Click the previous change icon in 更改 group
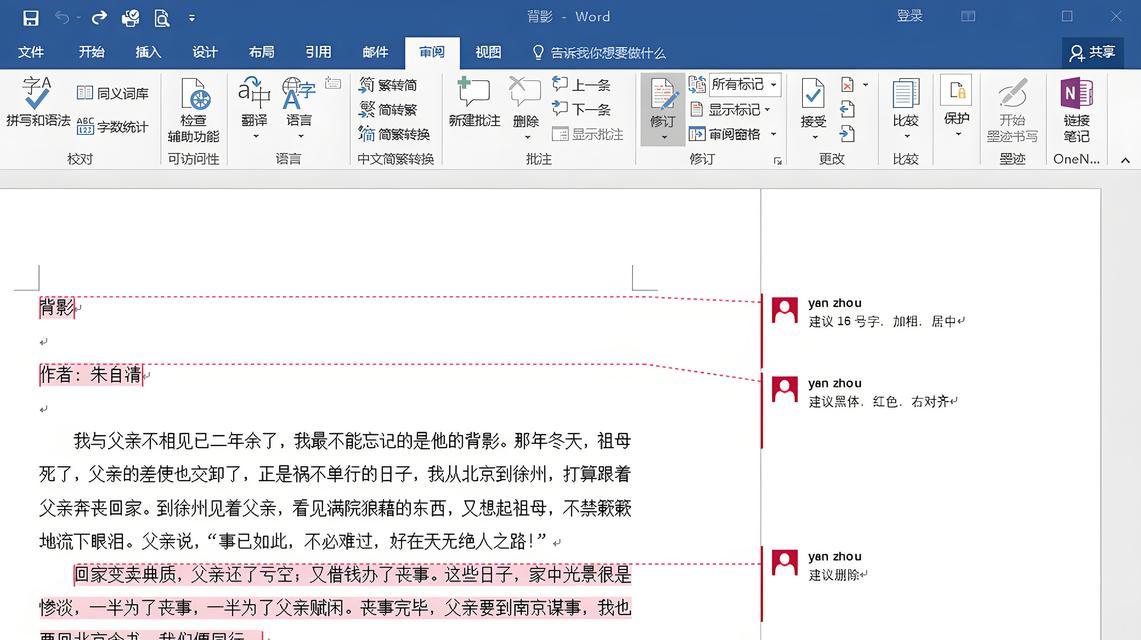 [847, 110]
